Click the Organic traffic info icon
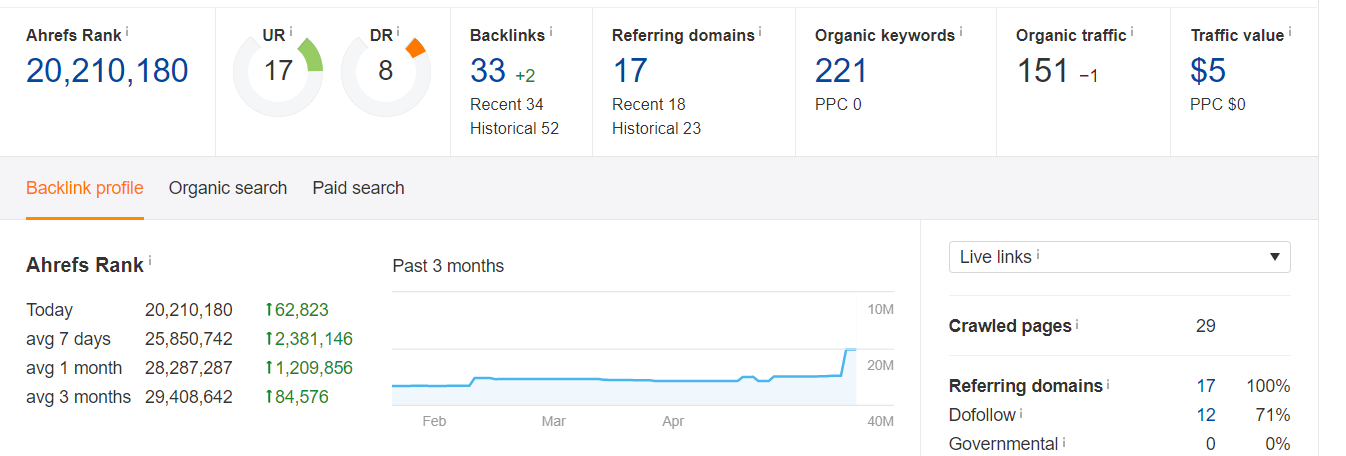This screenshot has width=1346, height=456. (1132, 31)
